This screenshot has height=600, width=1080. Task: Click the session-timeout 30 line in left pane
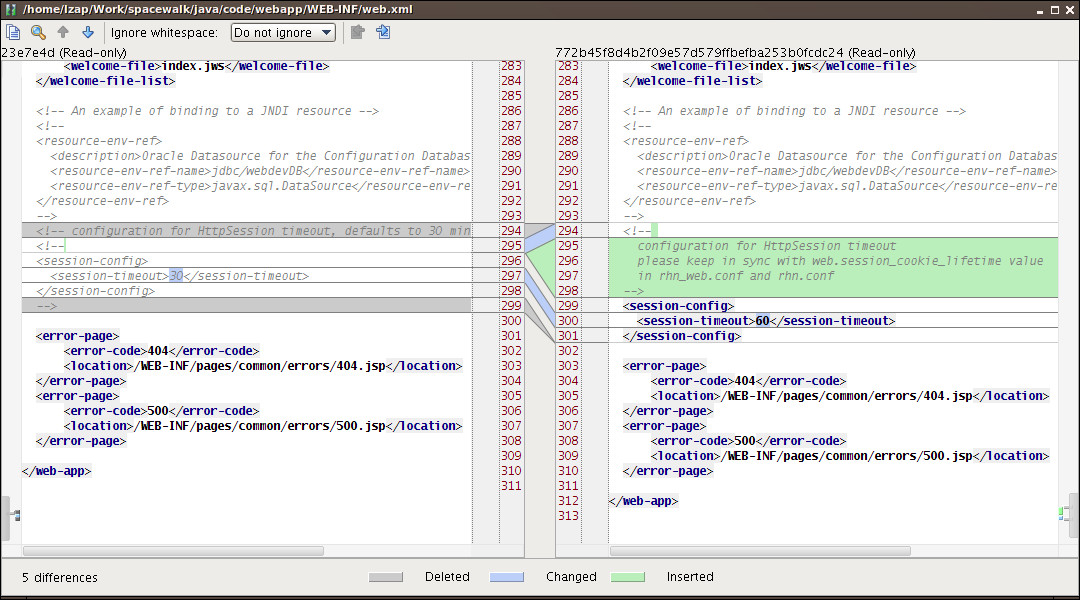[x=180, y=276]
